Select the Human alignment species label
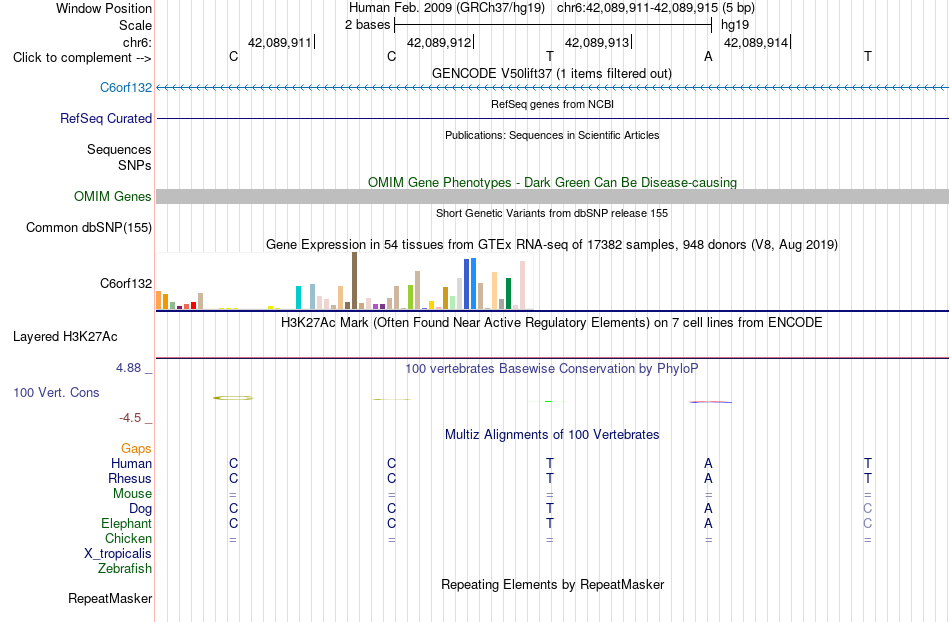This screenshot has width=950, height=622. click(x=131, y=463)
